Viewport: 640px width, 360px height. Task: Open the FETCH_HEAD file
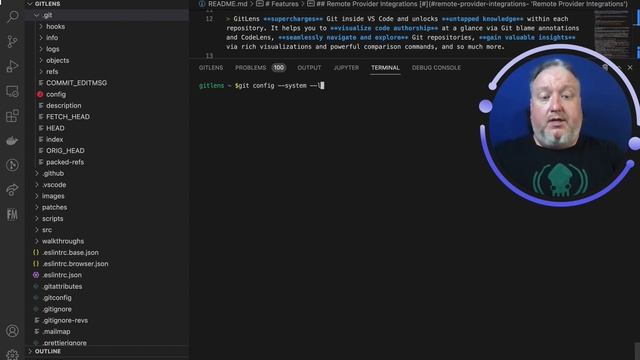pyautogui.click(x=68, y=117)
